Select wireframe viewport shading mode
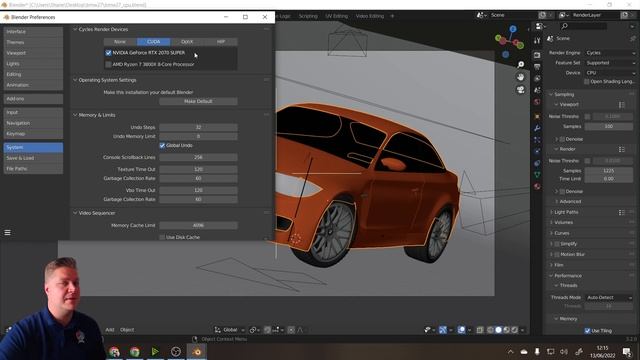Image resolution: width=640 pixels, height=360 pixels. click(x=490, y=330)
